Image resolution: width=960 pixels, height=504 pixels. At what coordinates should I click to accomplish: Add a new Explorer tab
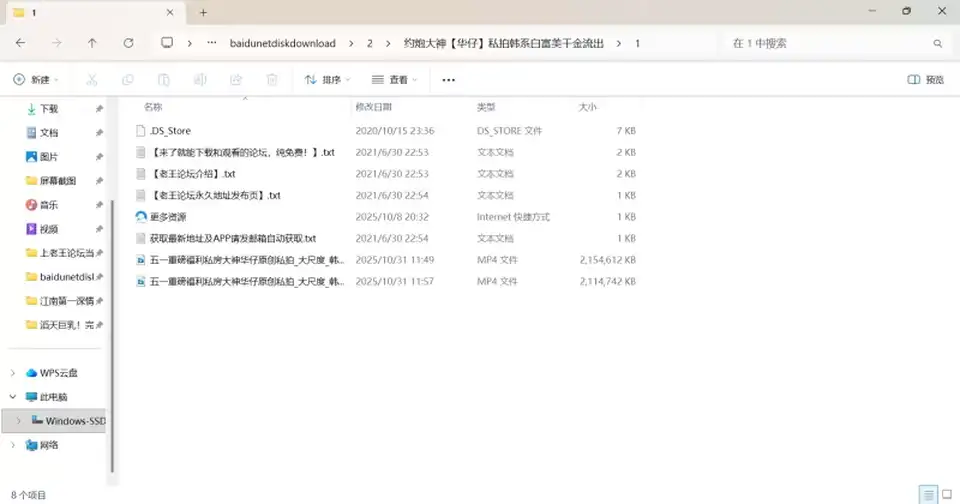click(x=203, y=12)
